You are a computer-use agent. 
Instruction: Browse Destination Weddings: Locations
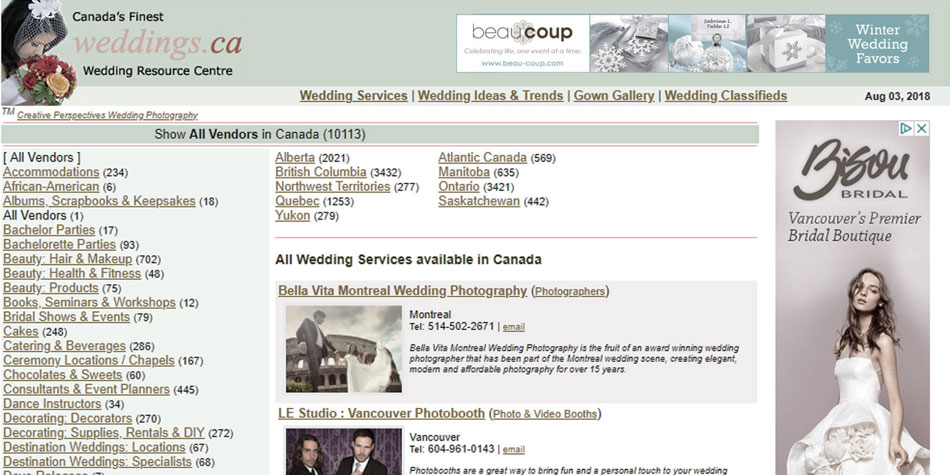tap(94, 448)
